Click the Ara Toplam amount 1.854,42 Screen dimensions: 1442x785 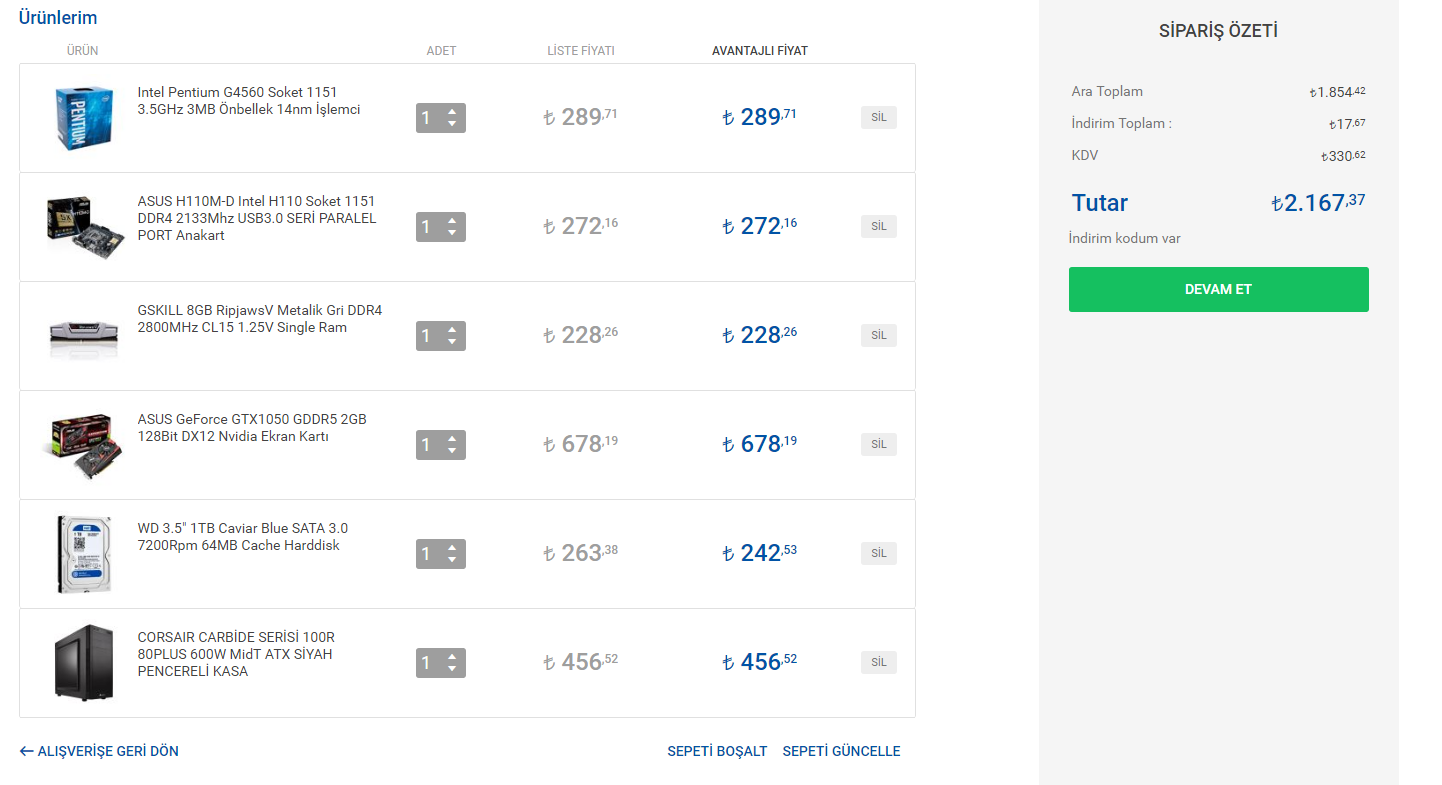[x=1338, y=92]
